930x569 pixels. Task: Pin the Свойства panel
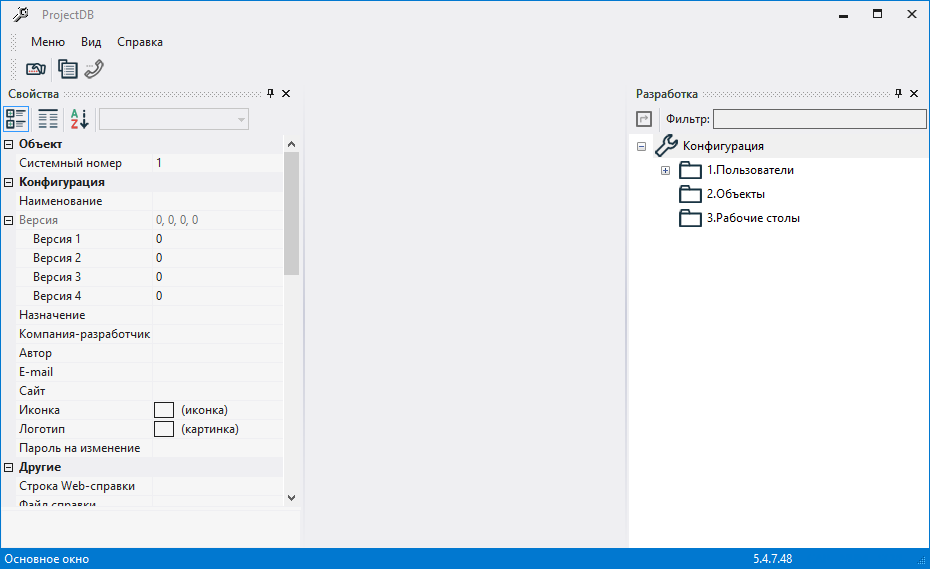(x=270, y=93)
